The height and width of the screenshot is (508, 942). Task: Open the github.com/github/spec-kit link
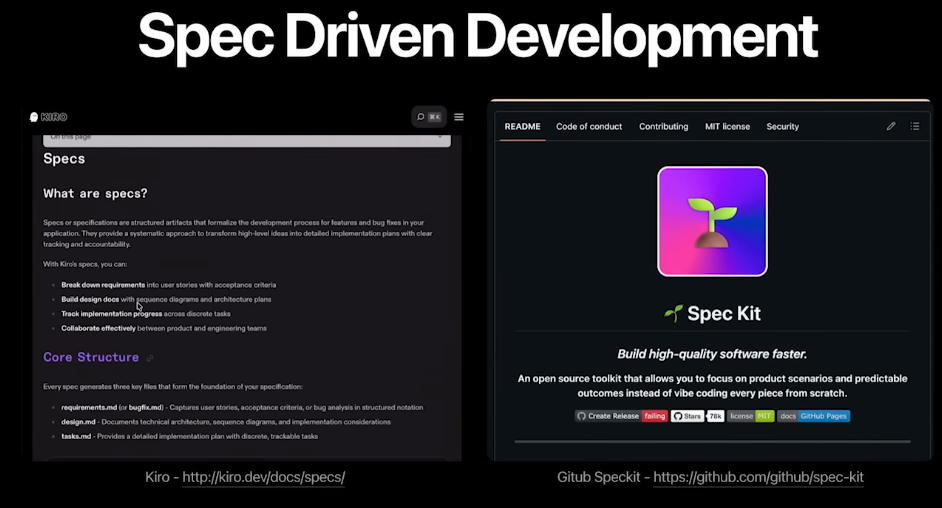(758, 477)
